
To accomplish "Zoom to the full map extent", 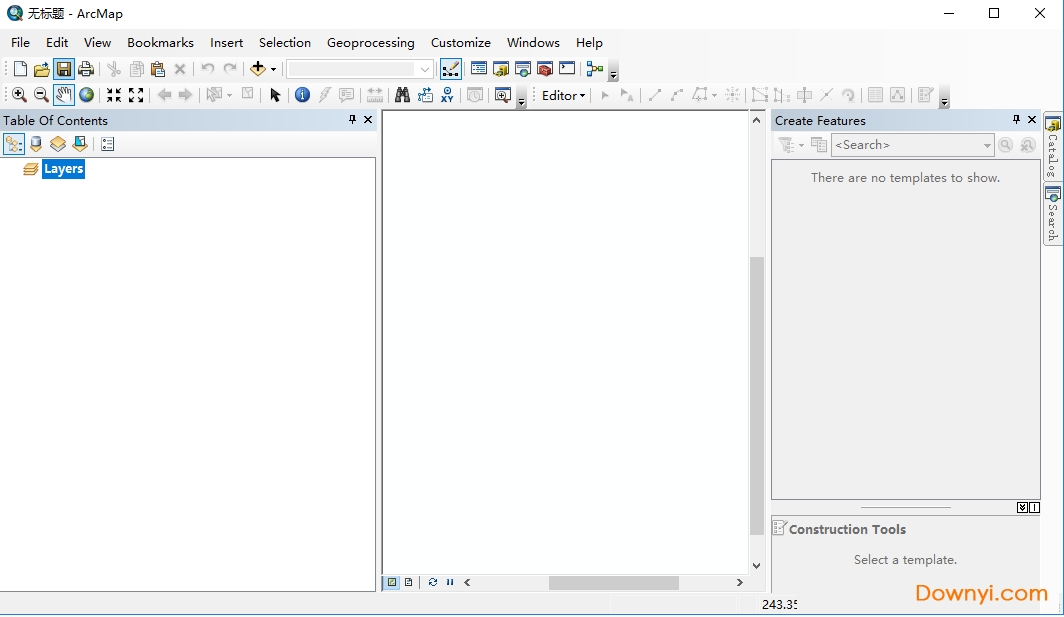I will pyautogui.click(x=86, y=95).
